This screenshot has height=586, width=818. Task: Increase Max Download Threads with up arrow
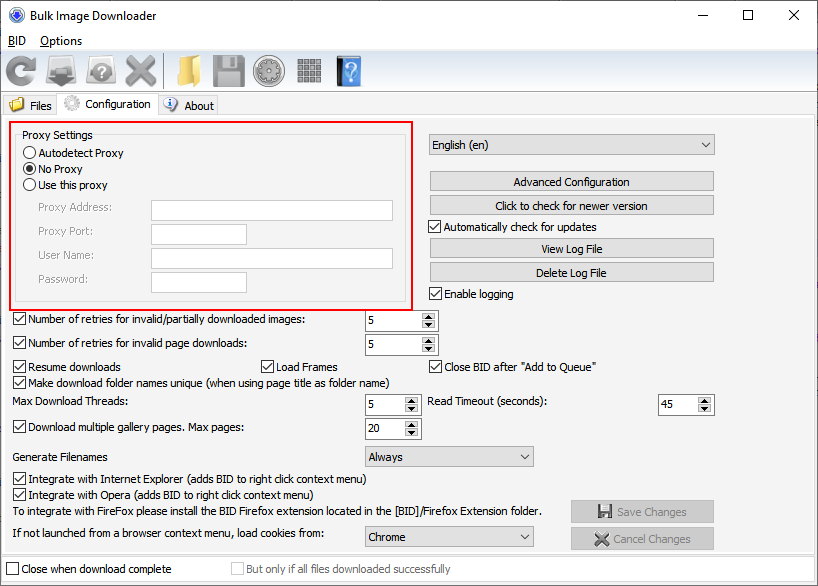point(412,401)
